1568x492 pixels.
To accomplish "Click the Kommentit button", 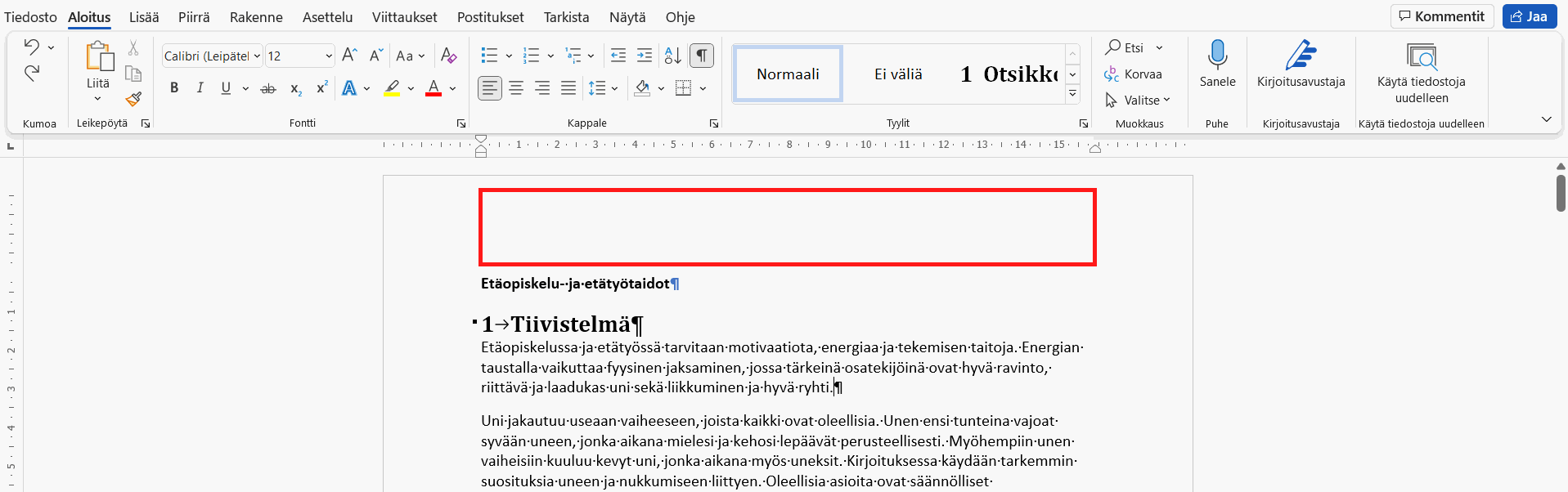I will [1442, 16].
